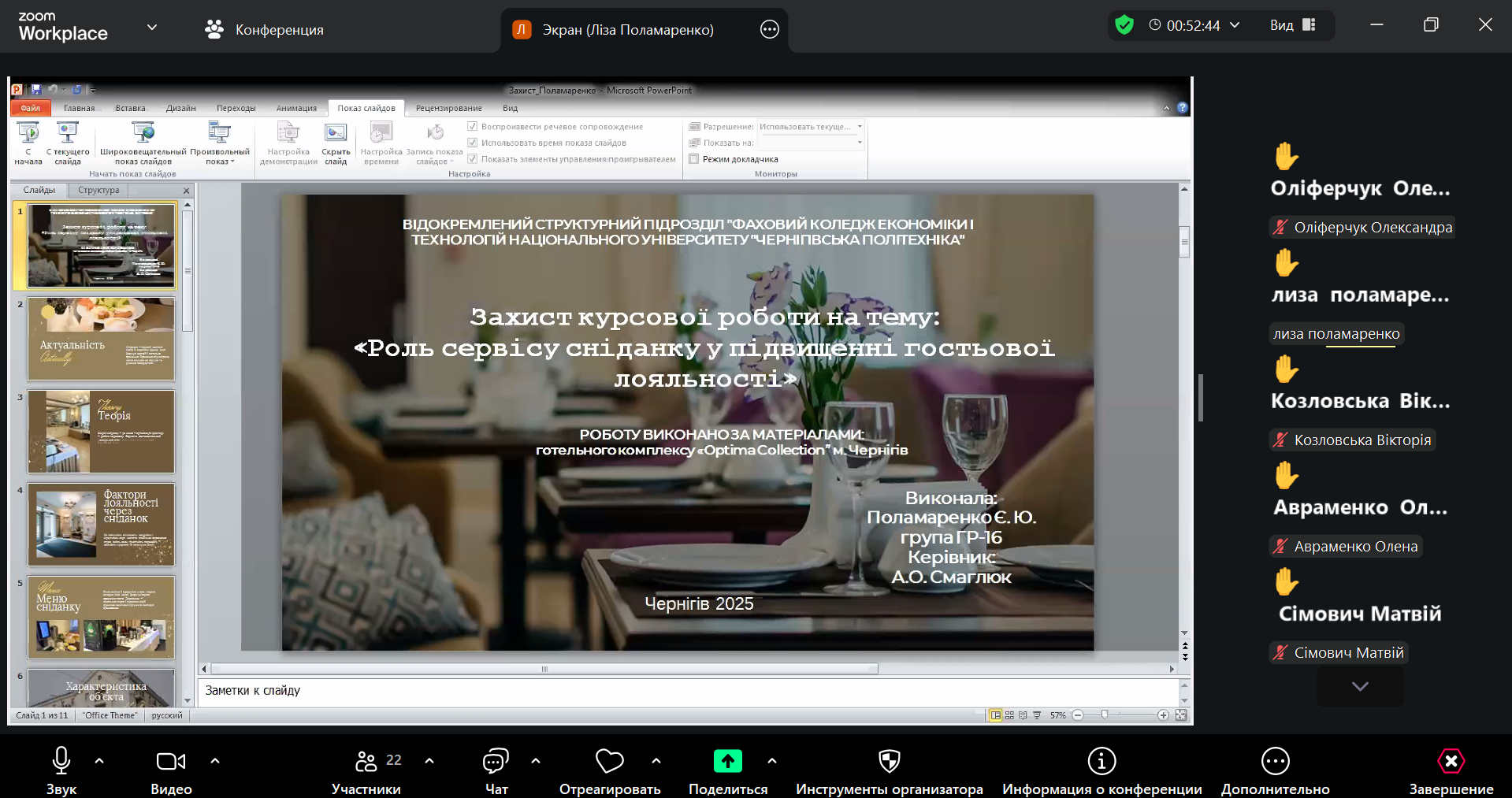Click the Видео camera icon
Viewport: 1512px width, 798px height.
pos(170,761)
